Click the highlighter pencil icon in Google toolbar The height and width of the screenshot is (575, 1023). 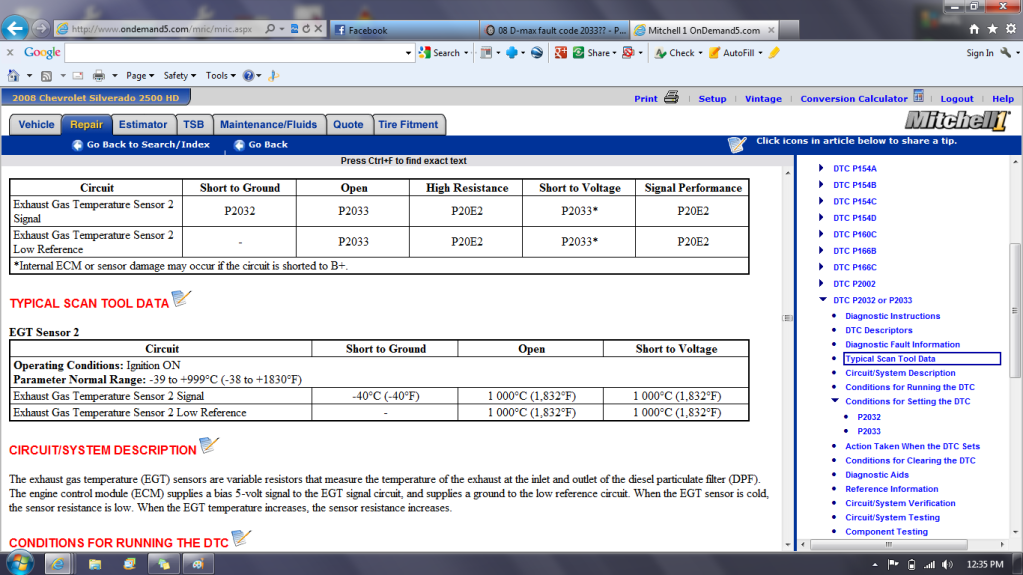[x=774, y=53]
